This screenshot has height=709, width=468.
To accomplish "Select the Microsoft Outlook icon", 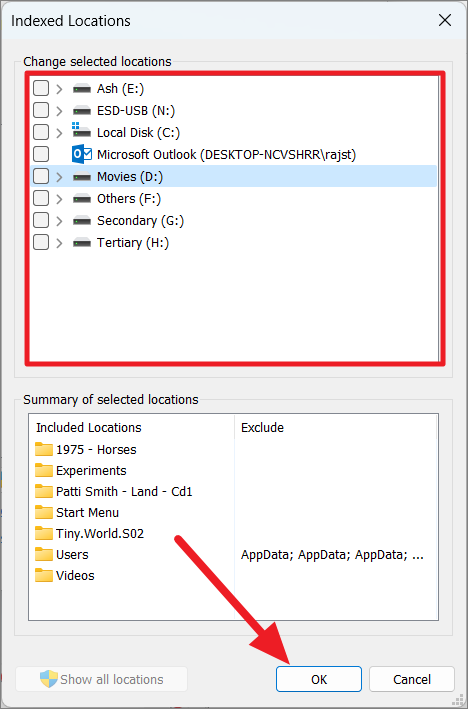I will pyautogui.click(x=82, y=155).
